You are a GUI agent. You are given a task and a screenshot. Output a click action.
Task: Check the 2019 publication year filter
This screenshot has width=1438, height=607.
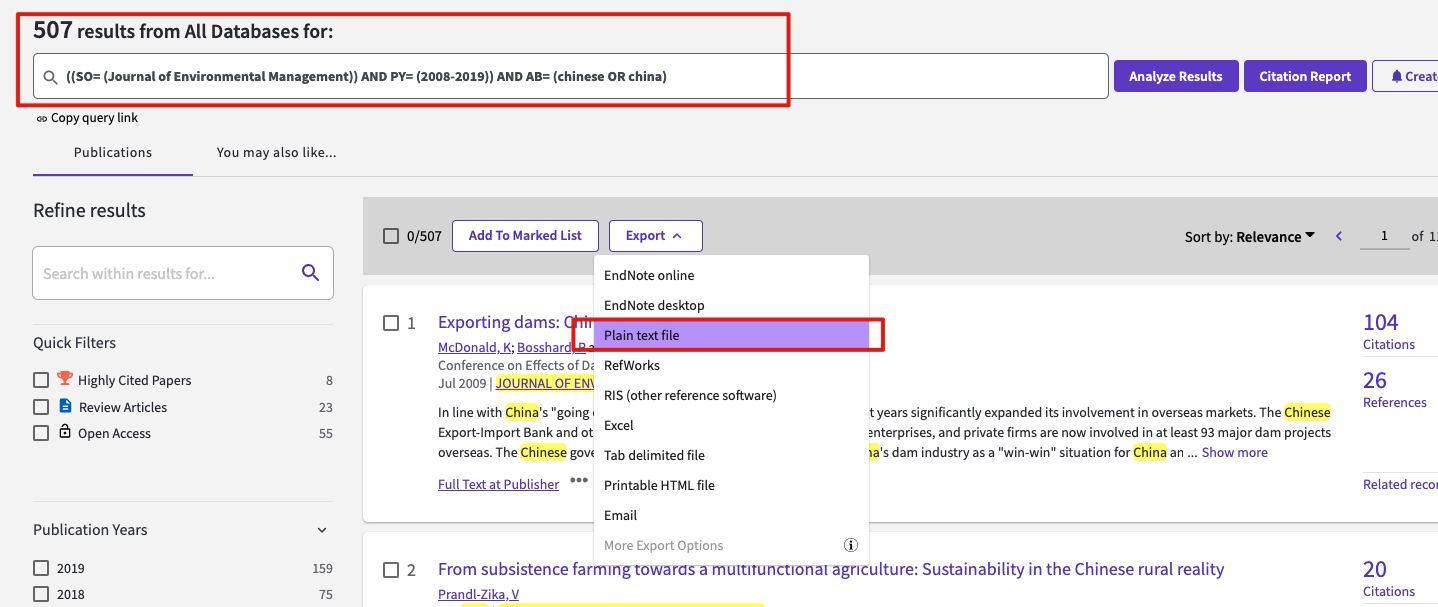41,568
